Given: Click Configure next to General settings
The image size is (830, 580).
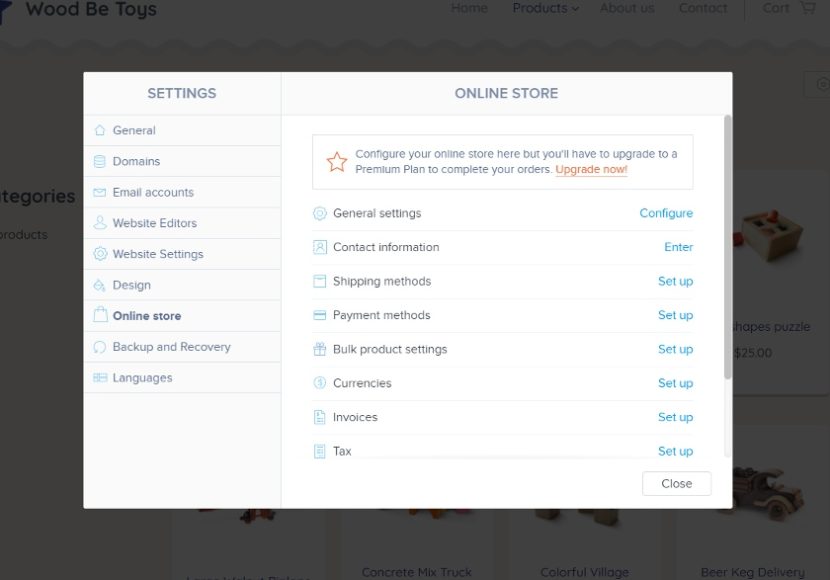Looking at the screenshot, I should pyautogui.click(x=666, y=213).
